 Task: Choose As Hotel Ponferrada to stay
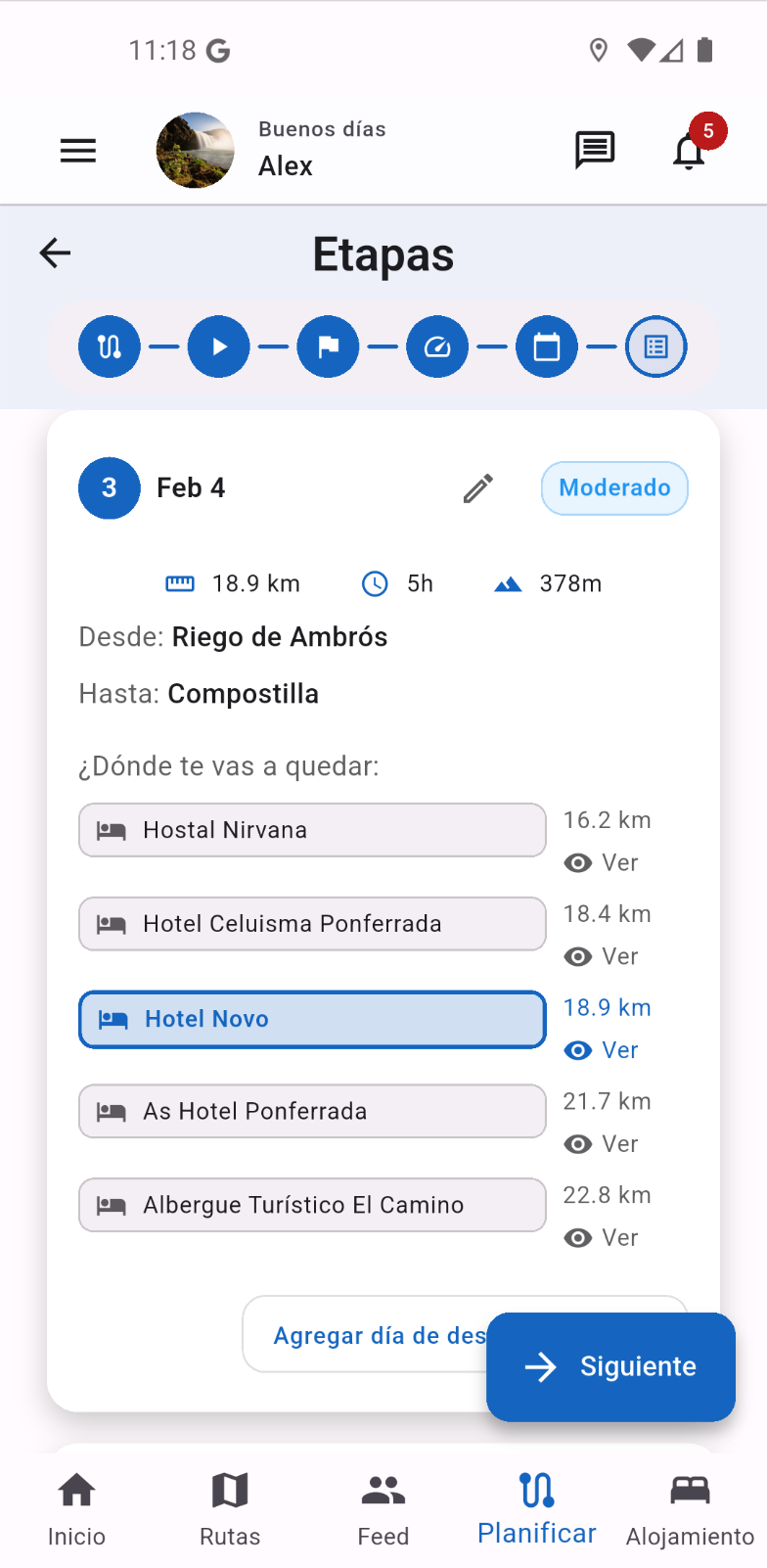[x=312, y=1111]
